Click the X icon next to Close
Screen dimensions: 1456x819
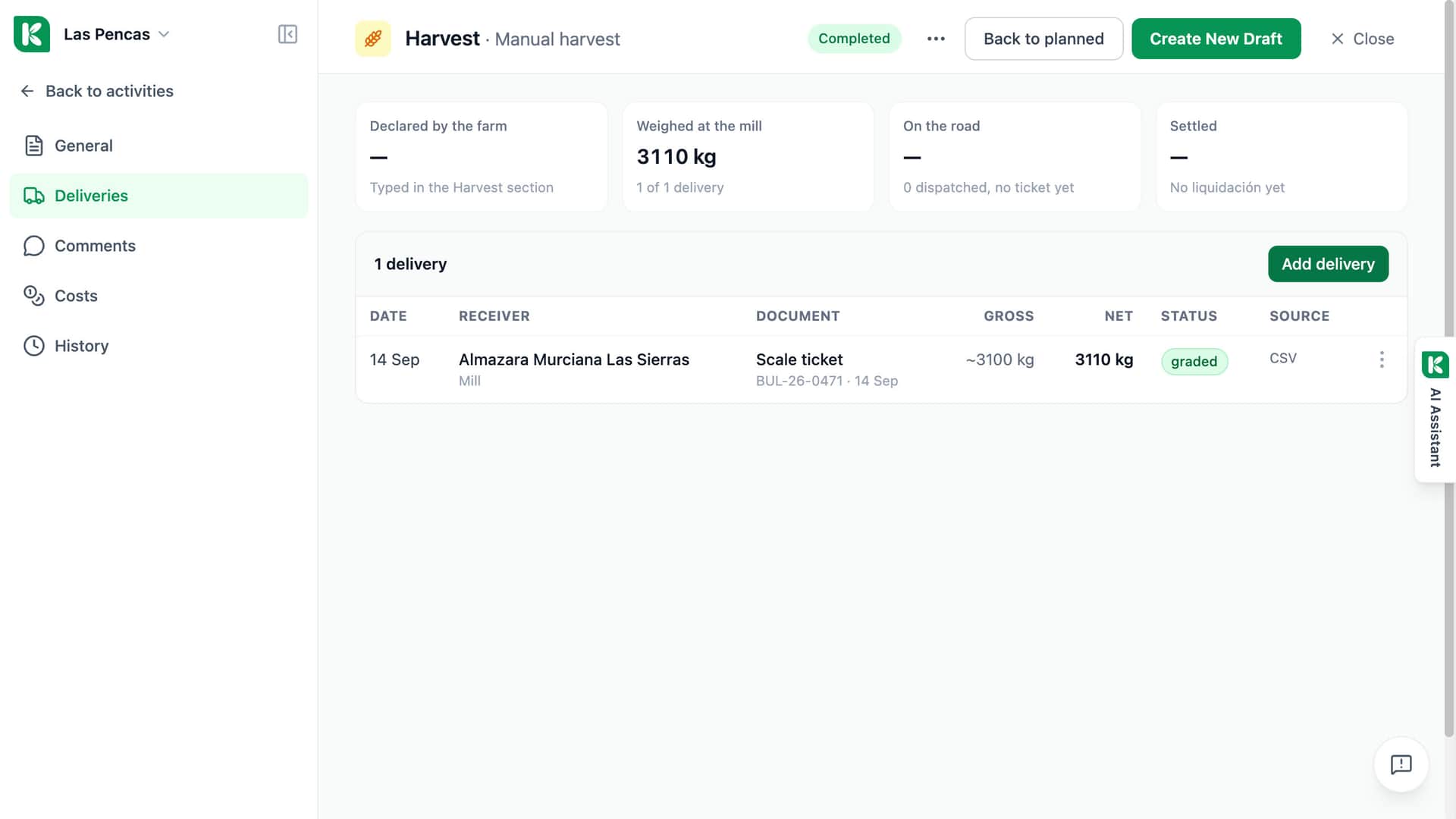[1338, 39]
